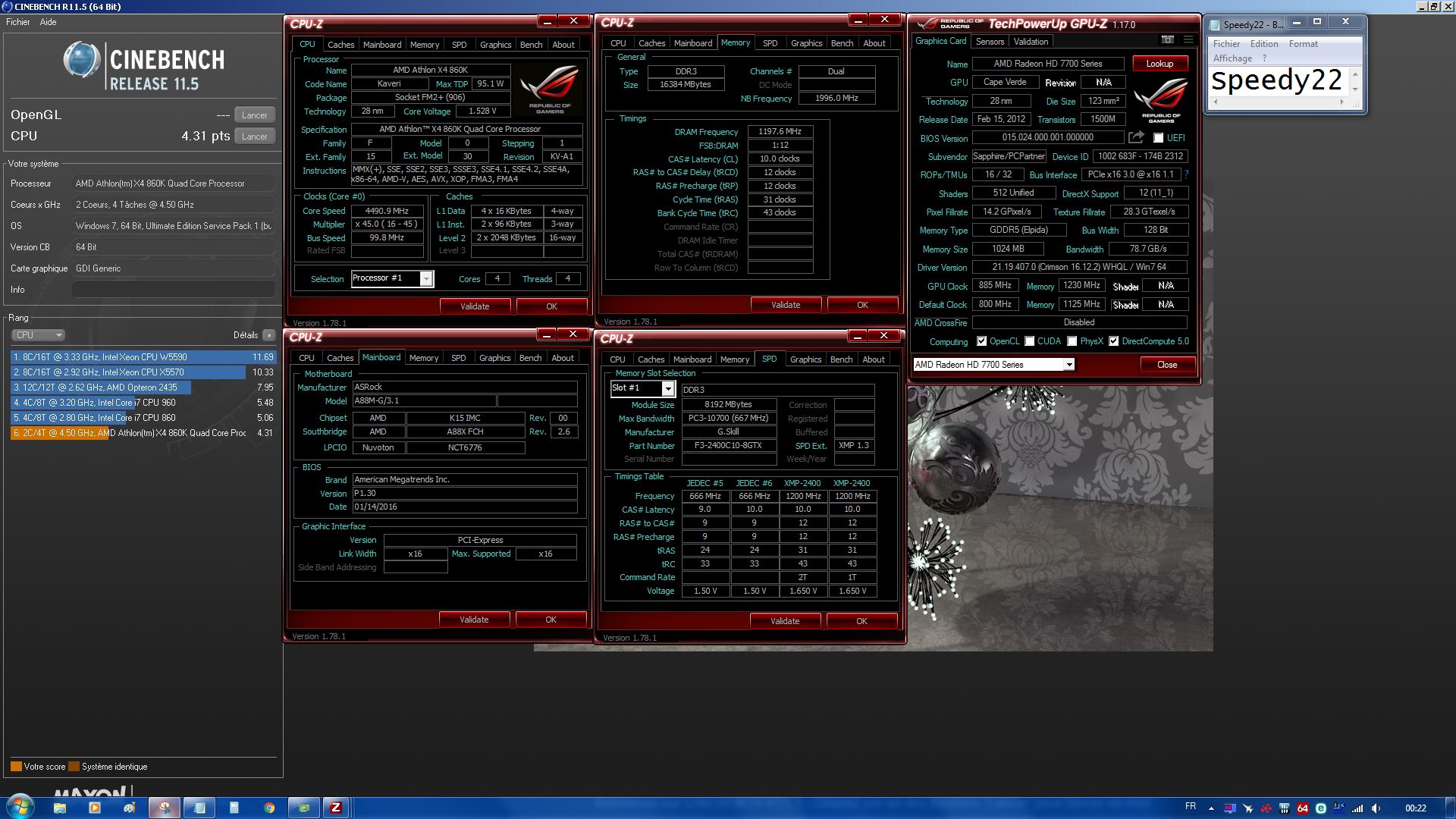Open GPU-Z hamburger menu icon
This screenshot has width=1456, height=819.
click(1188, 40)
